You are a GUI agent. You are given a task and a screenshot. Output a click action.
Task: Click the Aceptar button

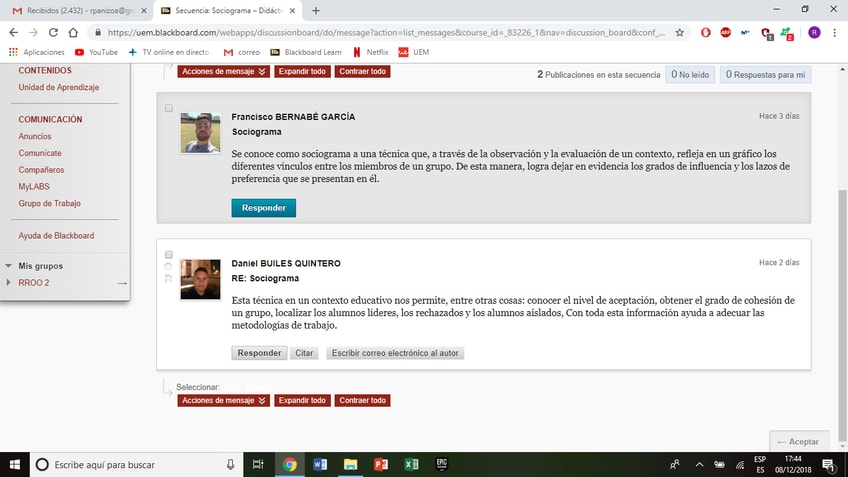(x=799, y=441)
